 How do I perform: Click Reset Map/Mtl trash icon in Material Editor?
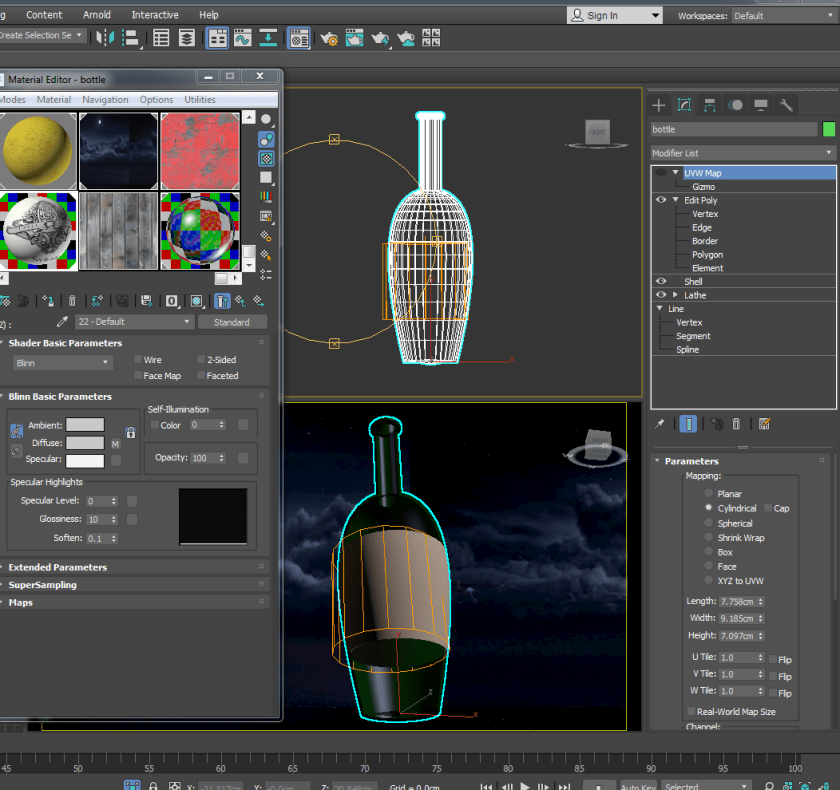(72, 300)
